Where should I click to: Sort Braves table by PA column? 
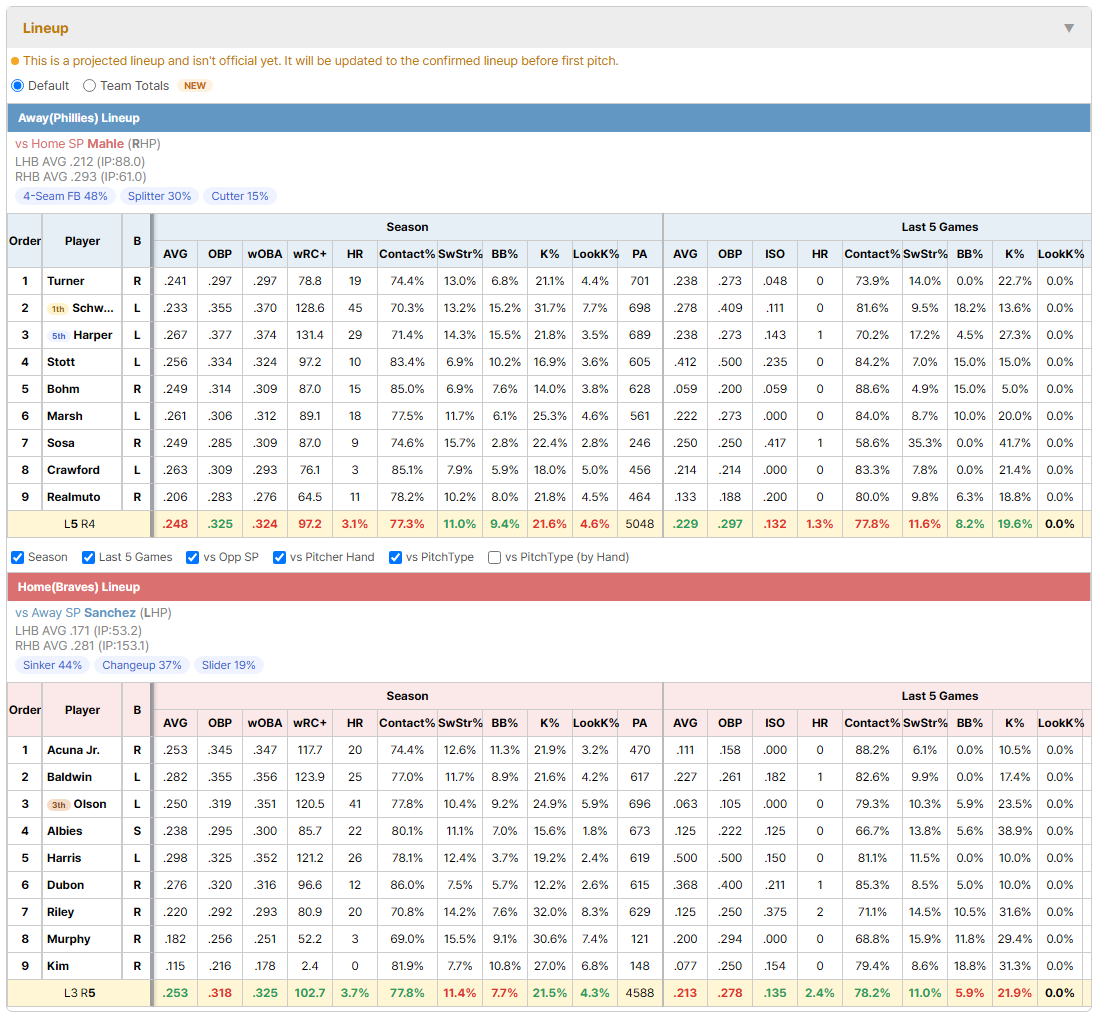pyautogui.click(x=640, y=723)
